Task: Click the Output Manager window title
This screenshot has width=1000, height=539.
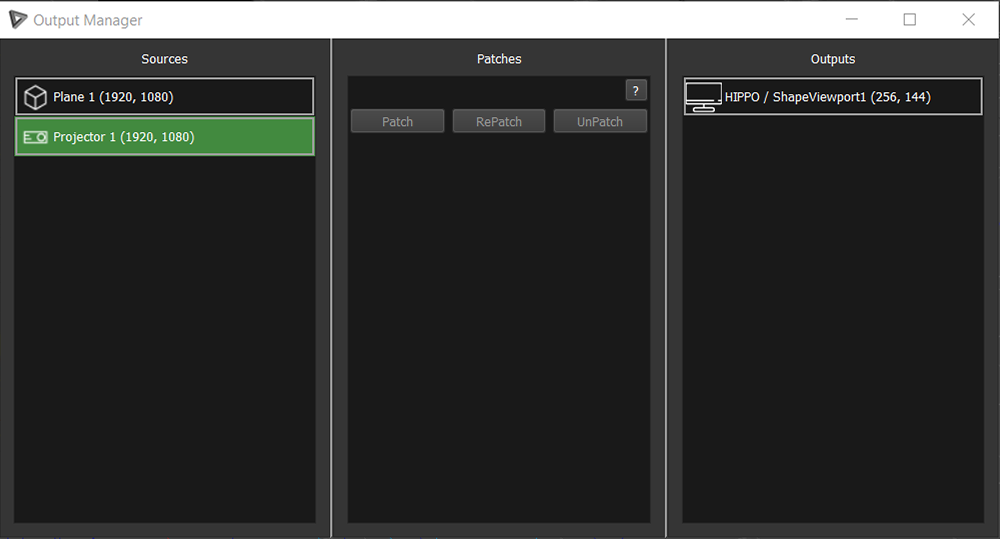Action: (88, 20)
